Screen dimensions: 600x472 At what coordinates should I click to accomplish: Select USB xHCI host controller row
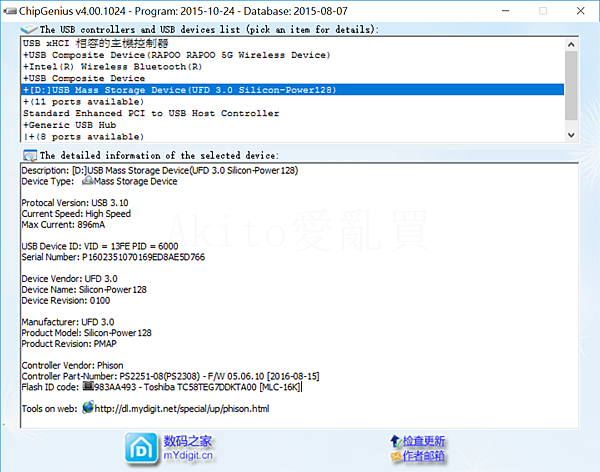pos(293,43)
